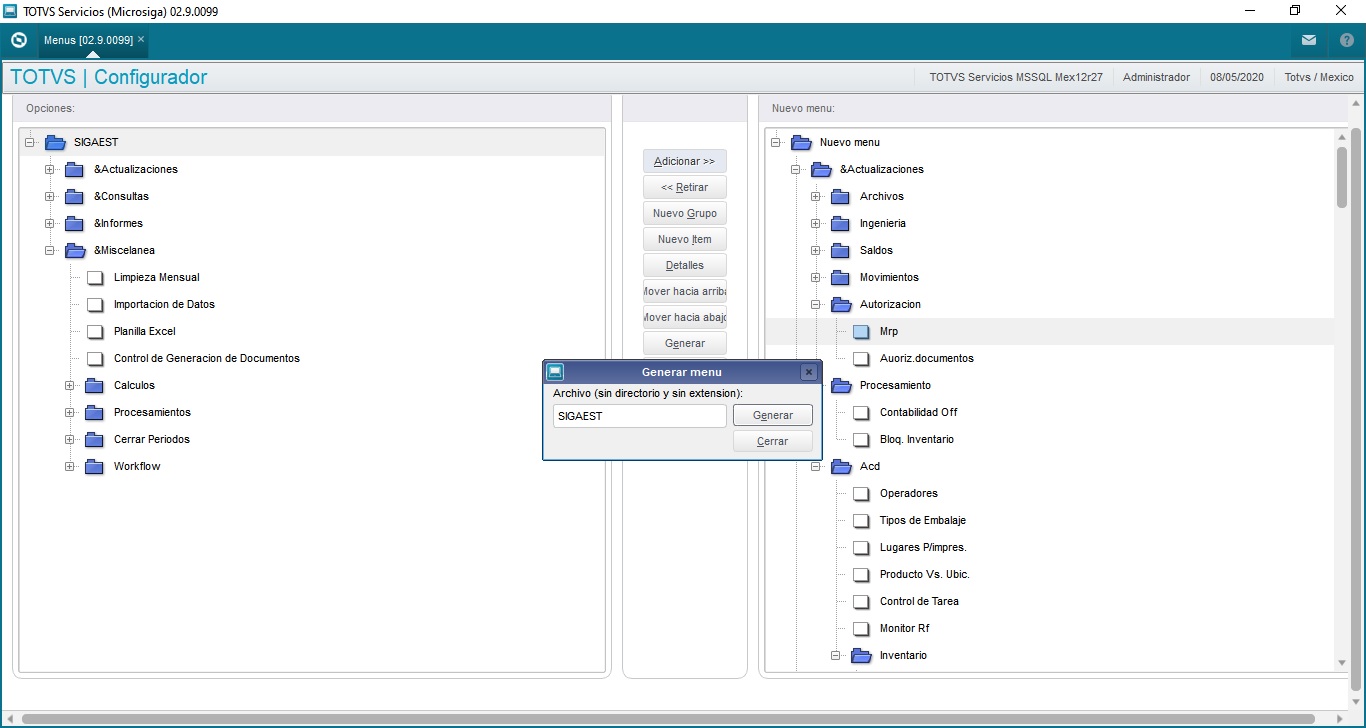Click the Cerrar Periodos folder icon
This screenshot has width=1366, height=728.
(95, 439)
